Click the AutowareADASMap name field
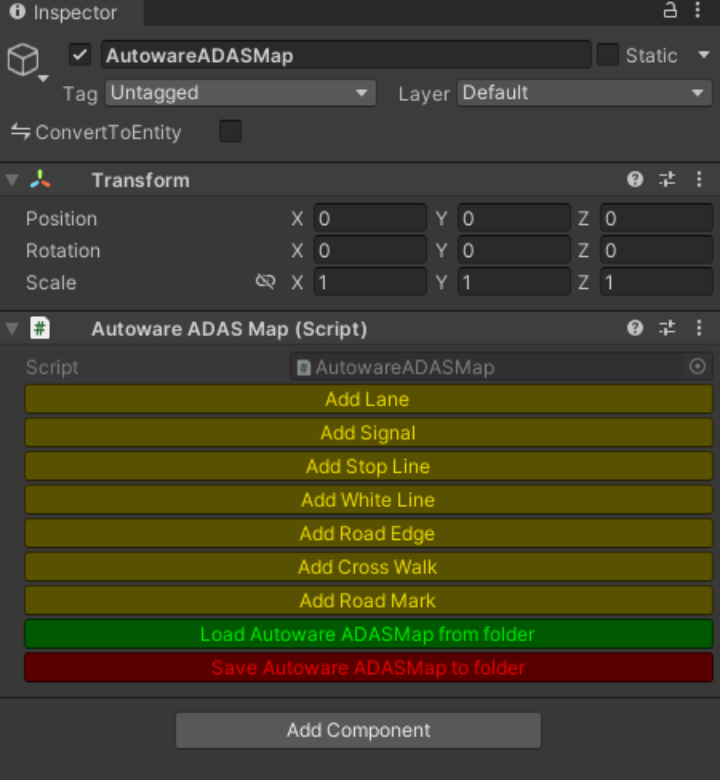 coord(346,55)
